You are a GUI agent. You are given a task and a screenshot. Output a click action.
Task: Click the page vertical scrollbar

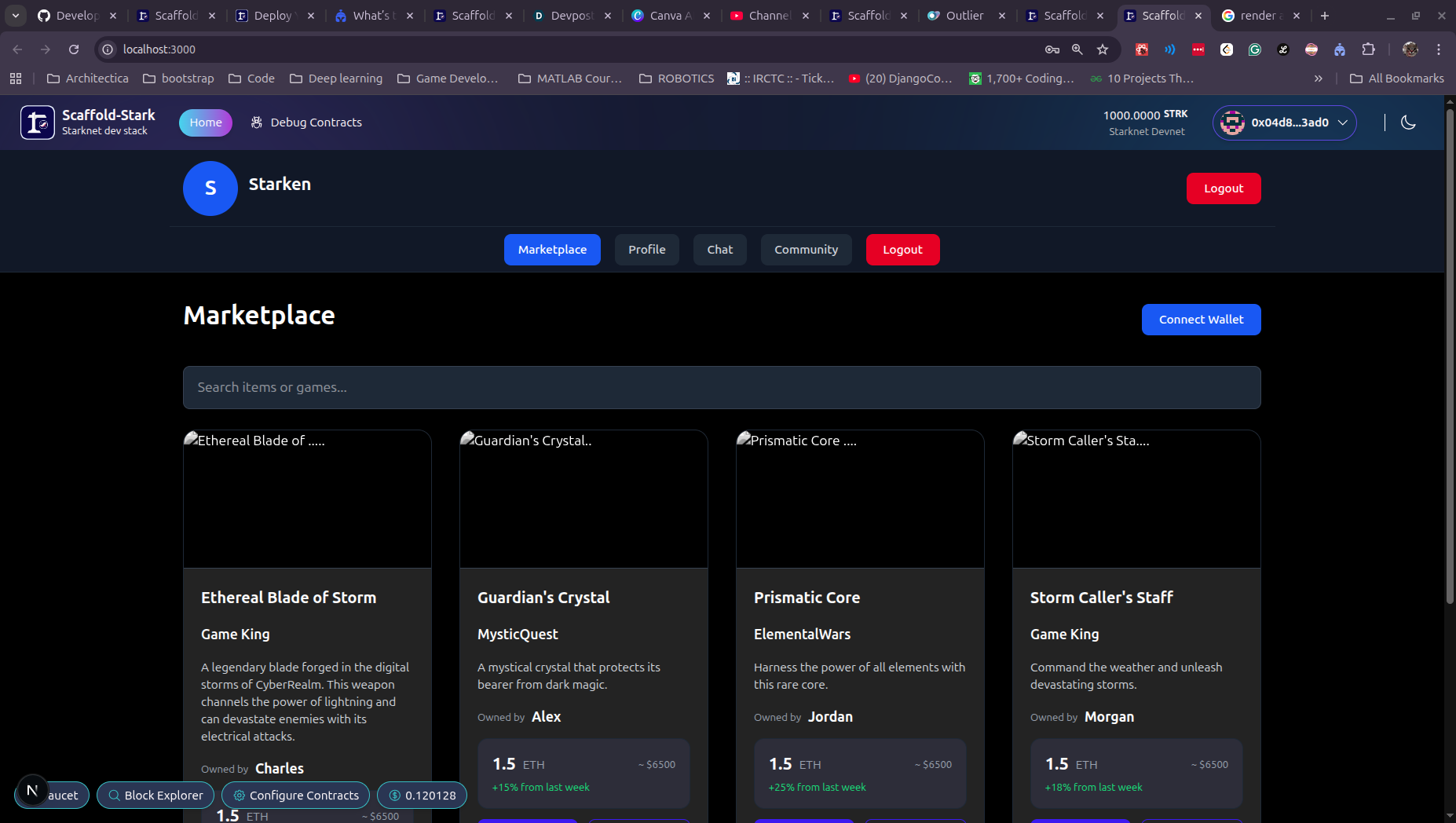coord(1450,357)
